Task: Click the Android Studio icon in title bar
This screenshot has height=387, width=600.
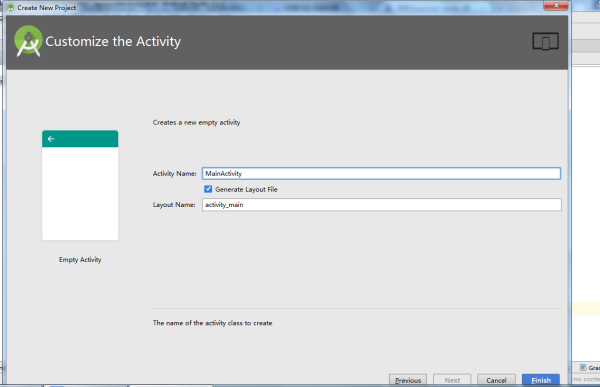Action: tap(10, 8)
